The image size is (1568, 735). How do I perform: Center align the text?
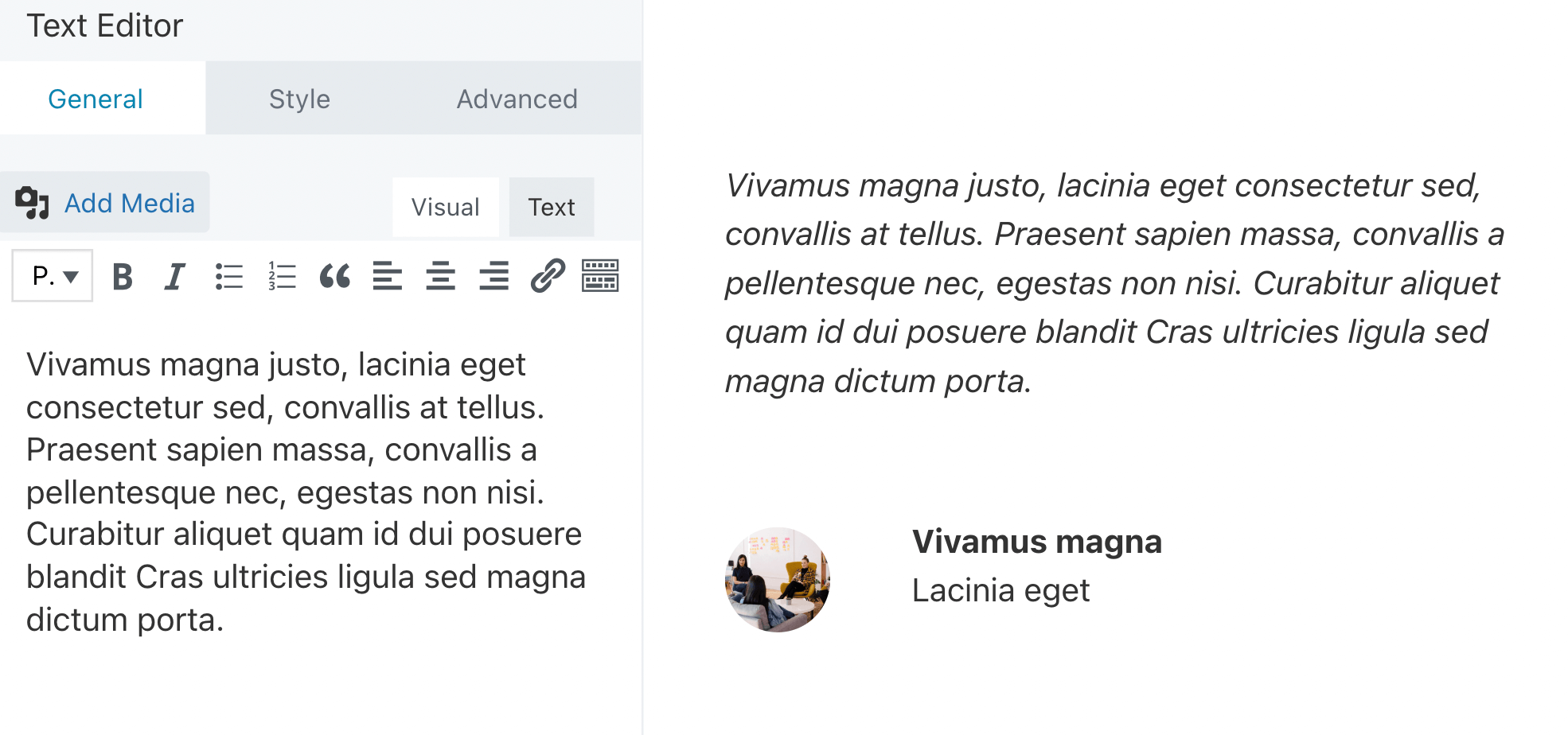coord(440,277)
